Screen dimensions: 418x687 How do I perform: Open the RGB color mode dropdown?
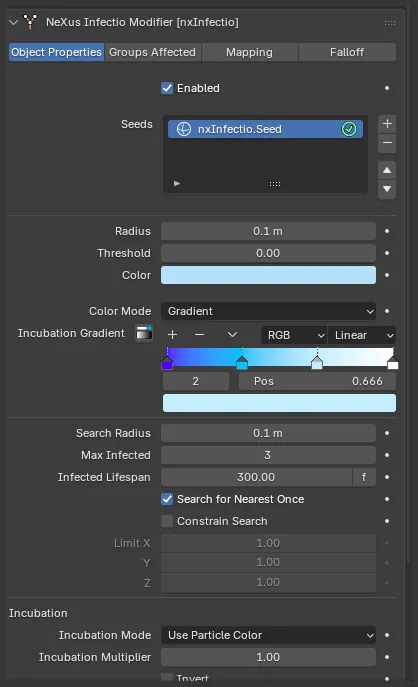pyautogui.click(x=294, y=335)
